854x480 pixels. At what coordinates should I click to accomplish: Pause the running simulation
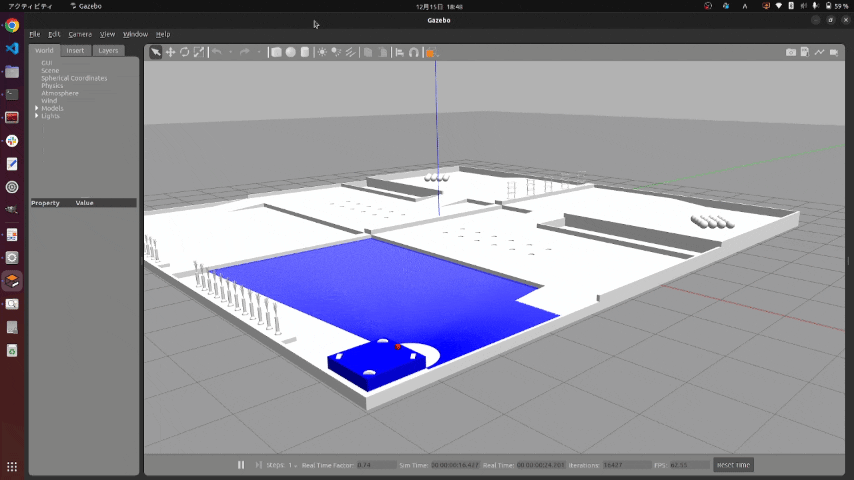click(241, 465)
